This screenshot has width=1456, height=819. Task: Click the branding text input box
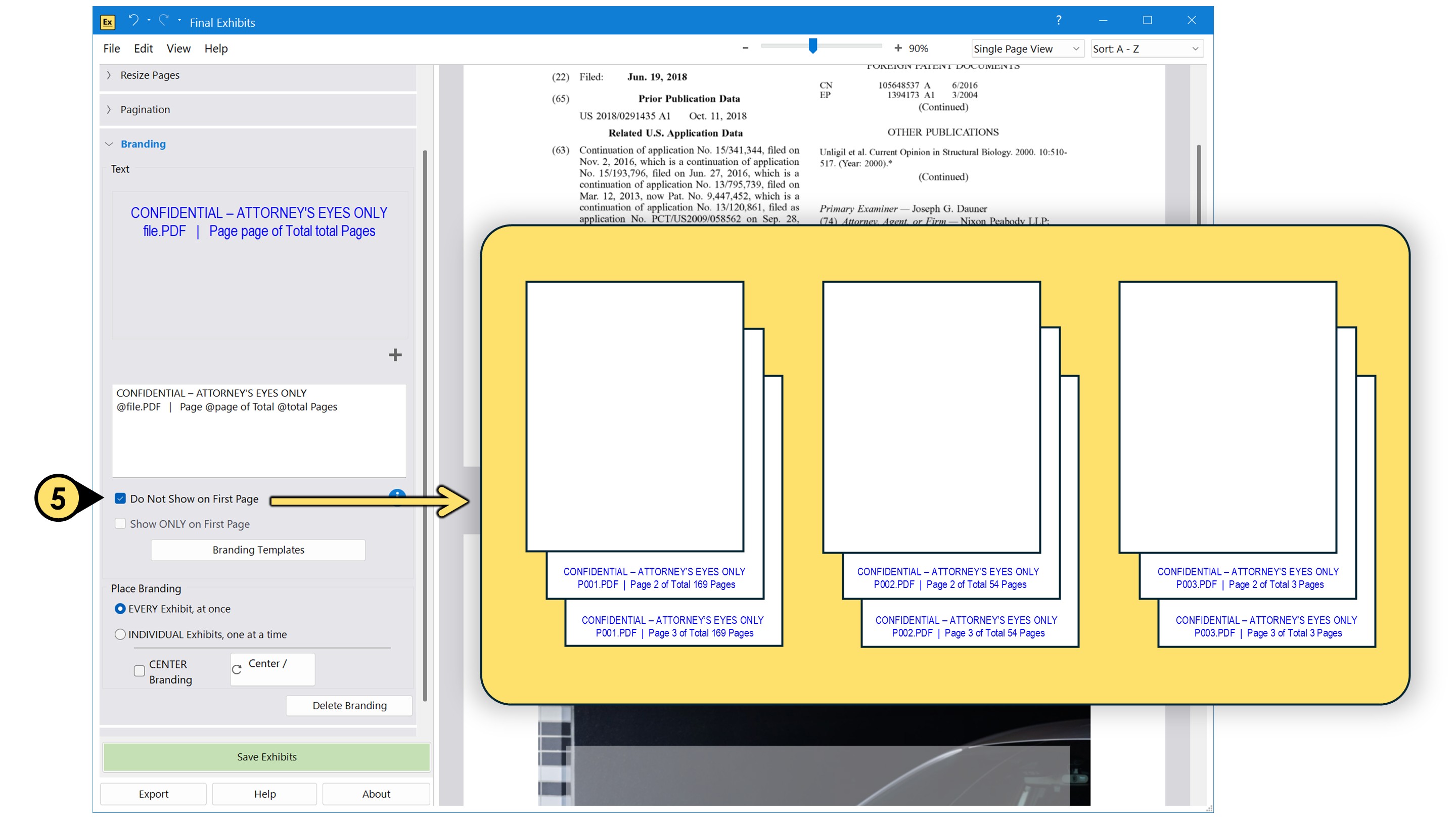(x=259, y=431)
